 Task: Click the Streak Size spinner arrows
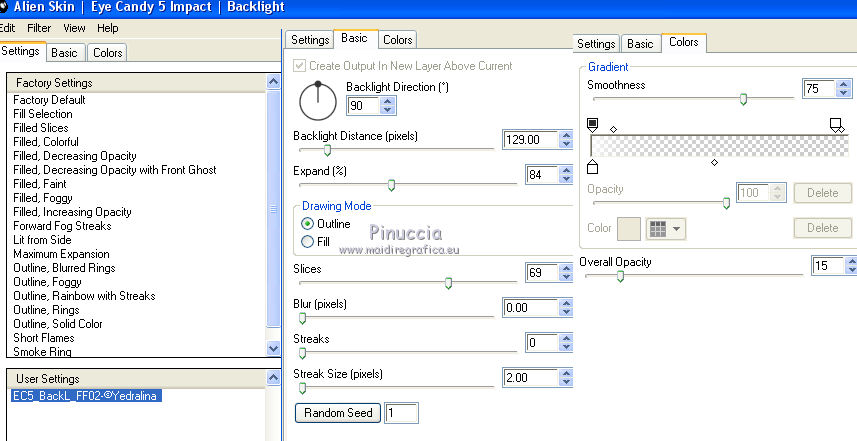[x=566, y=378]
